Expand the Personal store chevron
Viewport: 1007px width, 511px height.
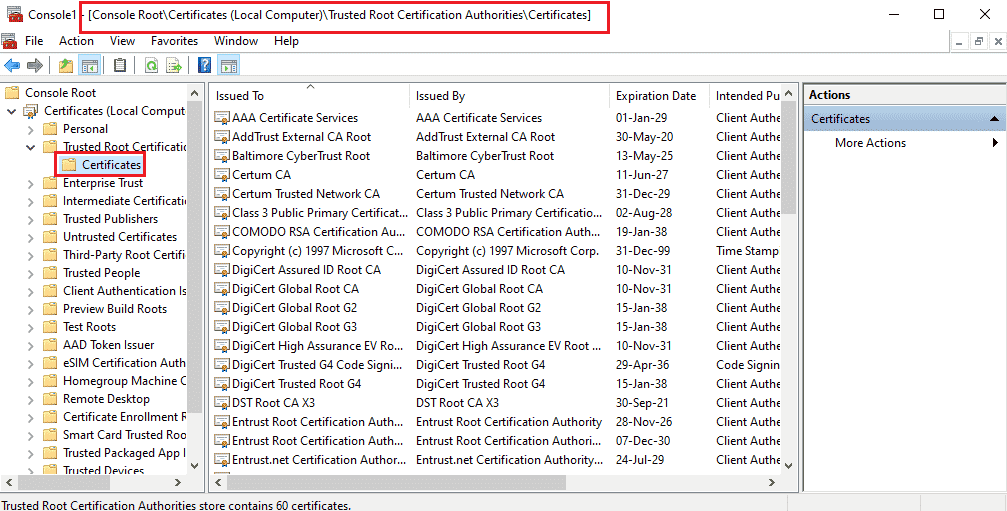point(31,129)
